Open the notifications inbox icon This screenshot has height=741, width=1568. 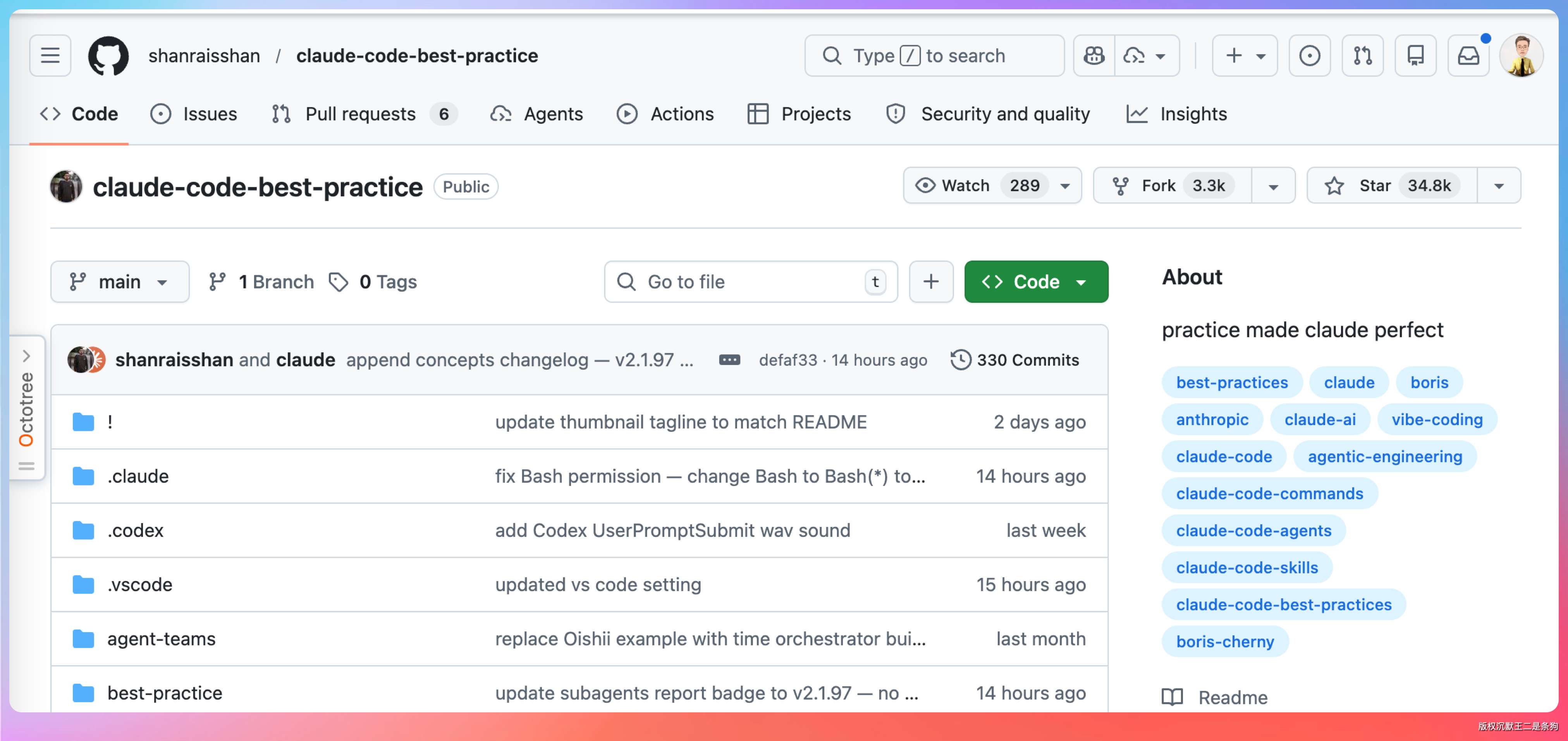pyautogui.click(x=1468, y=55)
